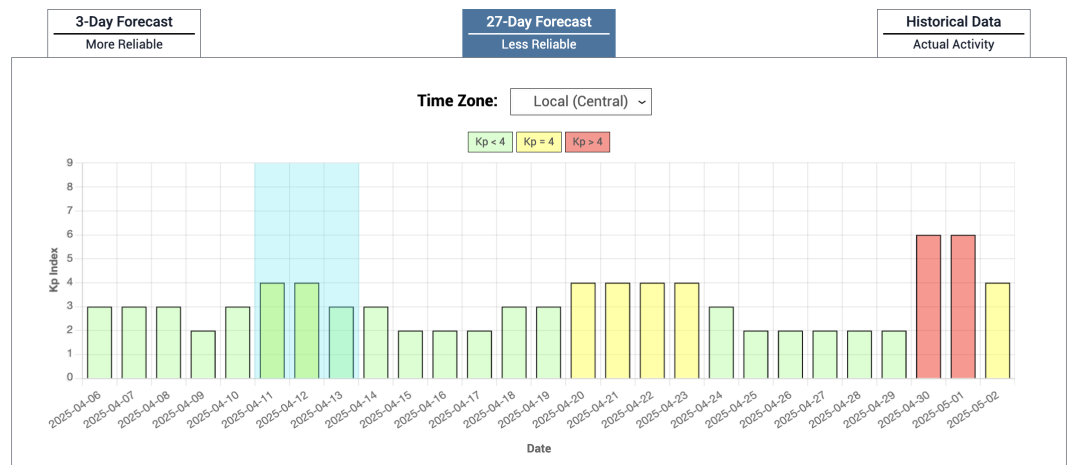Select the bar for 2025-04-16

[445, 354]
